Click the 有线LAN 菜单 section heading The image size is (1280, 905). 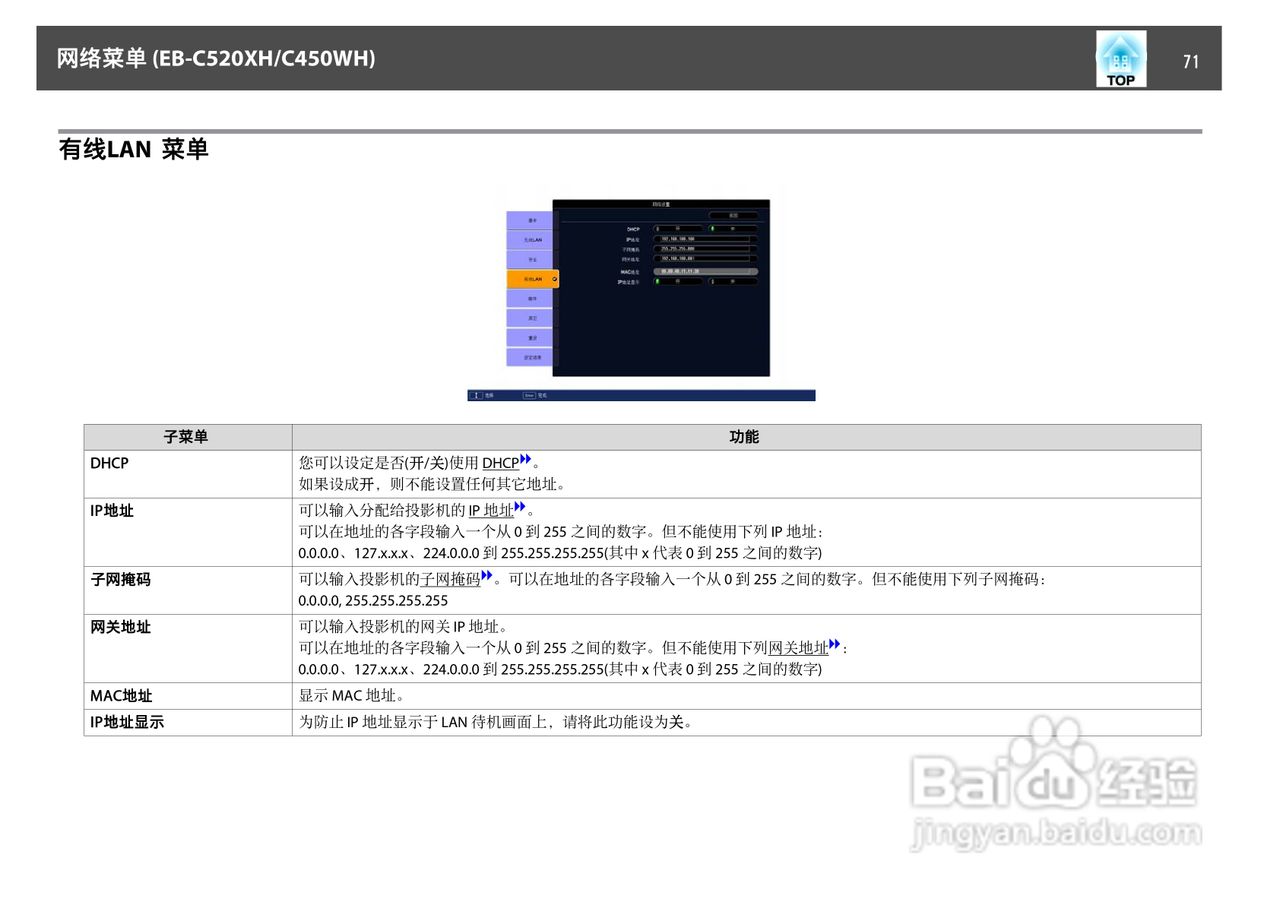(x=134, y=150)
